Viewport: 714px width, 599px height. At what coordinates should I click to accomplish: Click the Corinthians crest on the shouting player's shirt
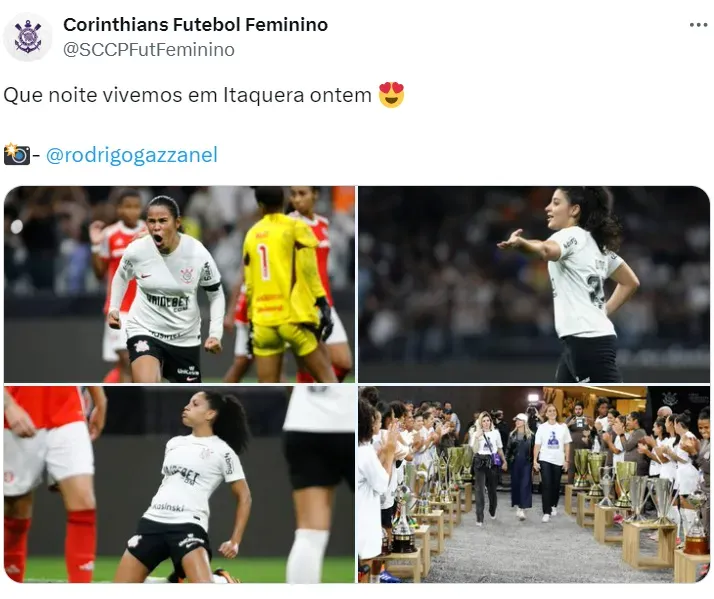[x=187, y=275]
